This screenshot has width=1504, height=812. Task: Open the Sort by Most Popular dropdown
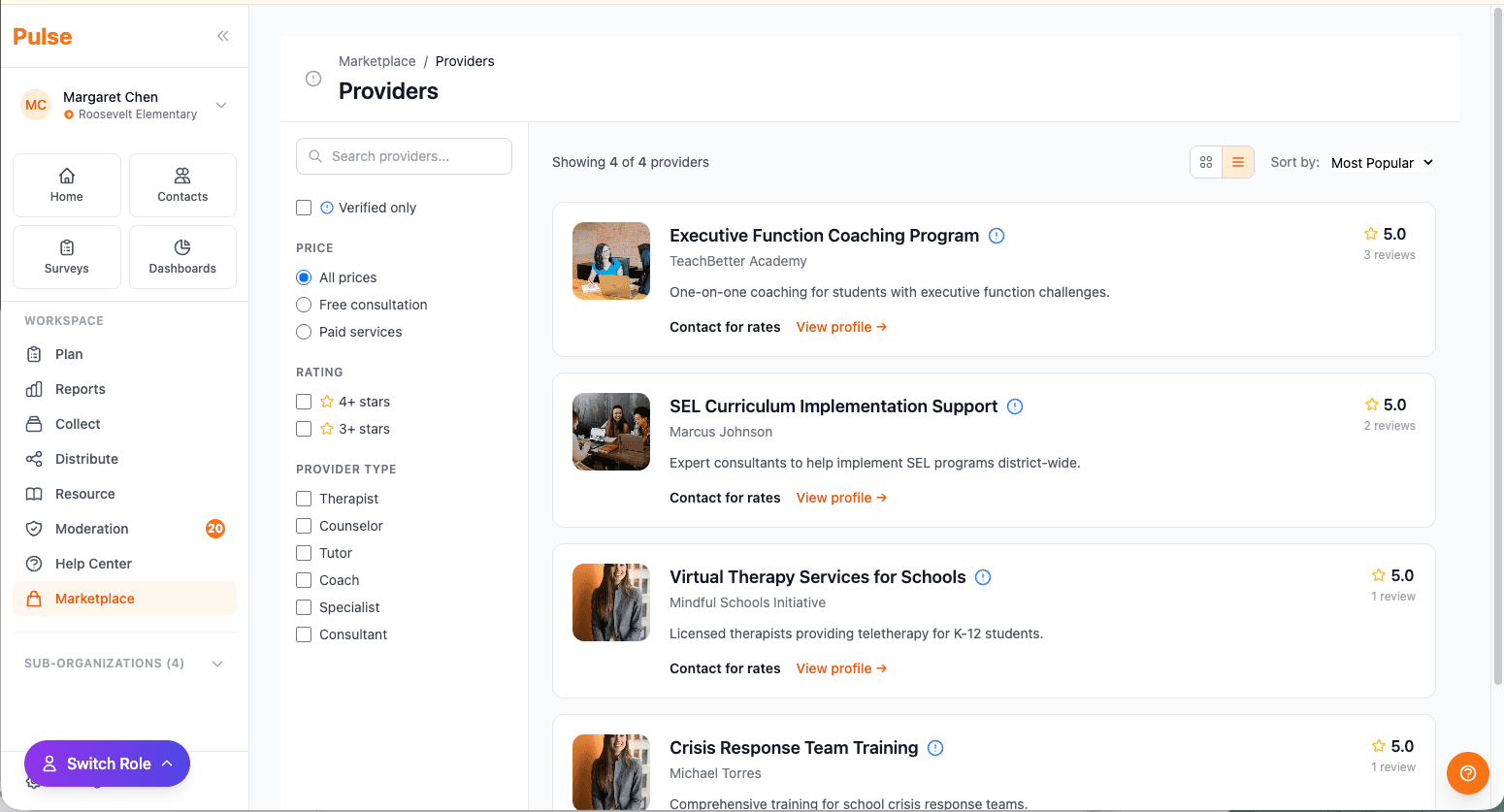[x=1382, y=162]
